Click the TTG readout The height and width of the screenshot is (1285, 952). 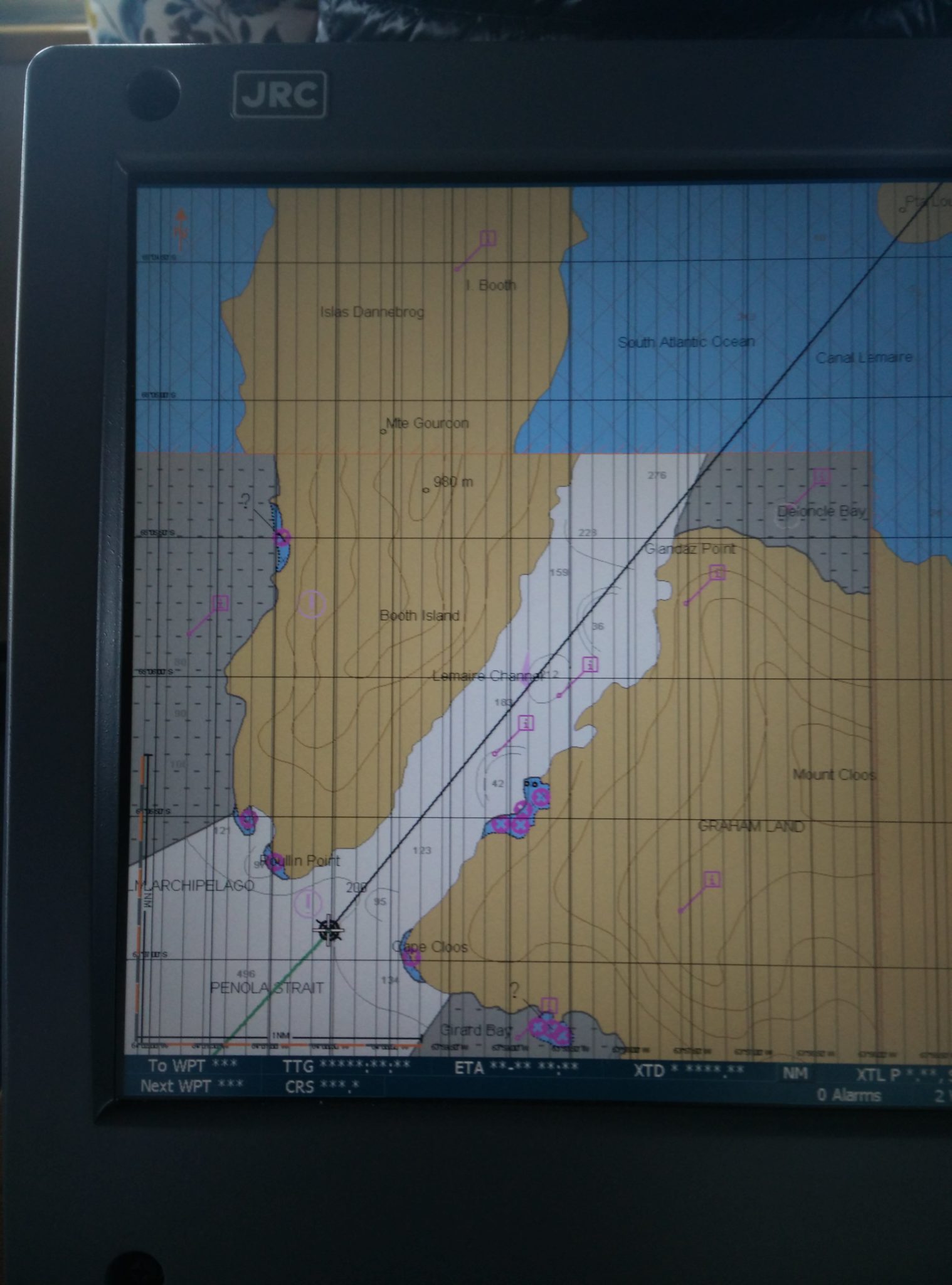(x=346, y=1066)
